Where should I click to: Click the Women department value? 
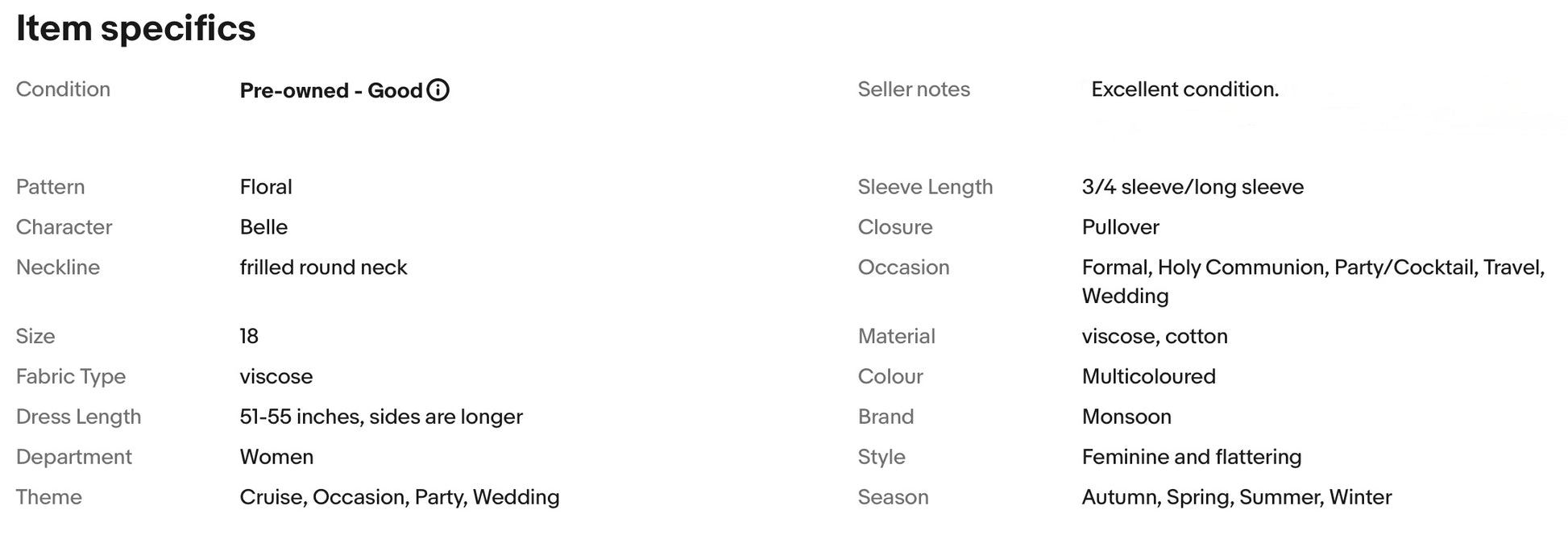(276, 457)
